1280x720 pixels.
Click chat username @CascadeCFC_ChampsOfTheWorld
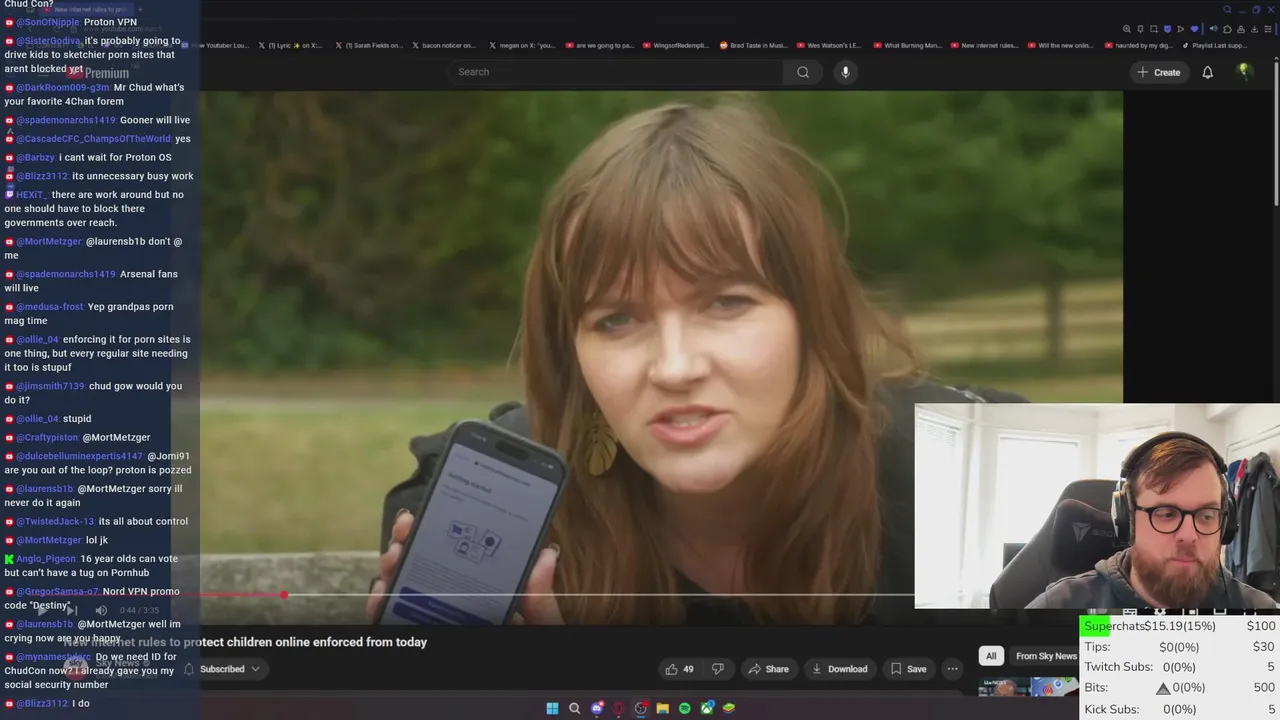(94, 139)
